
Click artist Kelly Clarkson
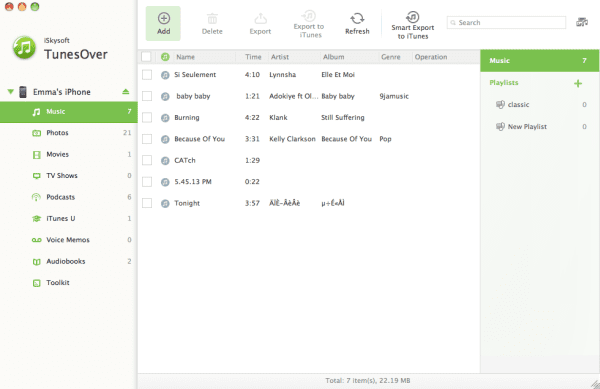292,139
